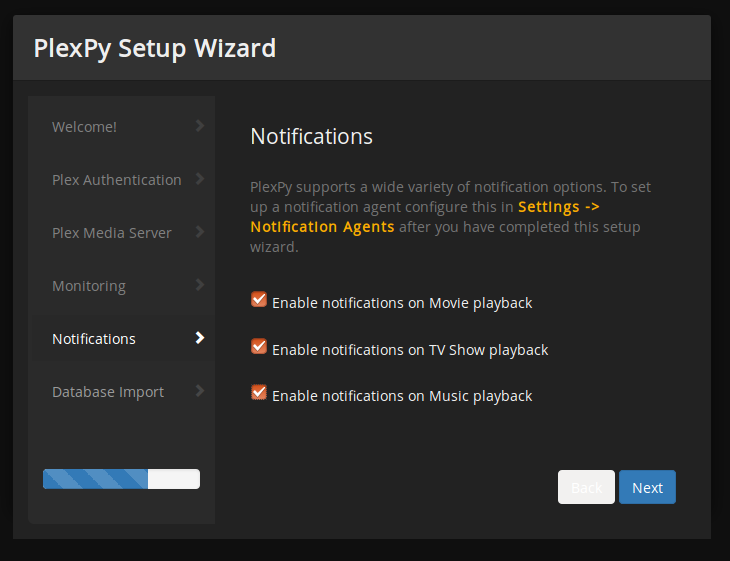Go to the Plex Authentication step
This screenshot has height=561, width=730.
(122, 180)
